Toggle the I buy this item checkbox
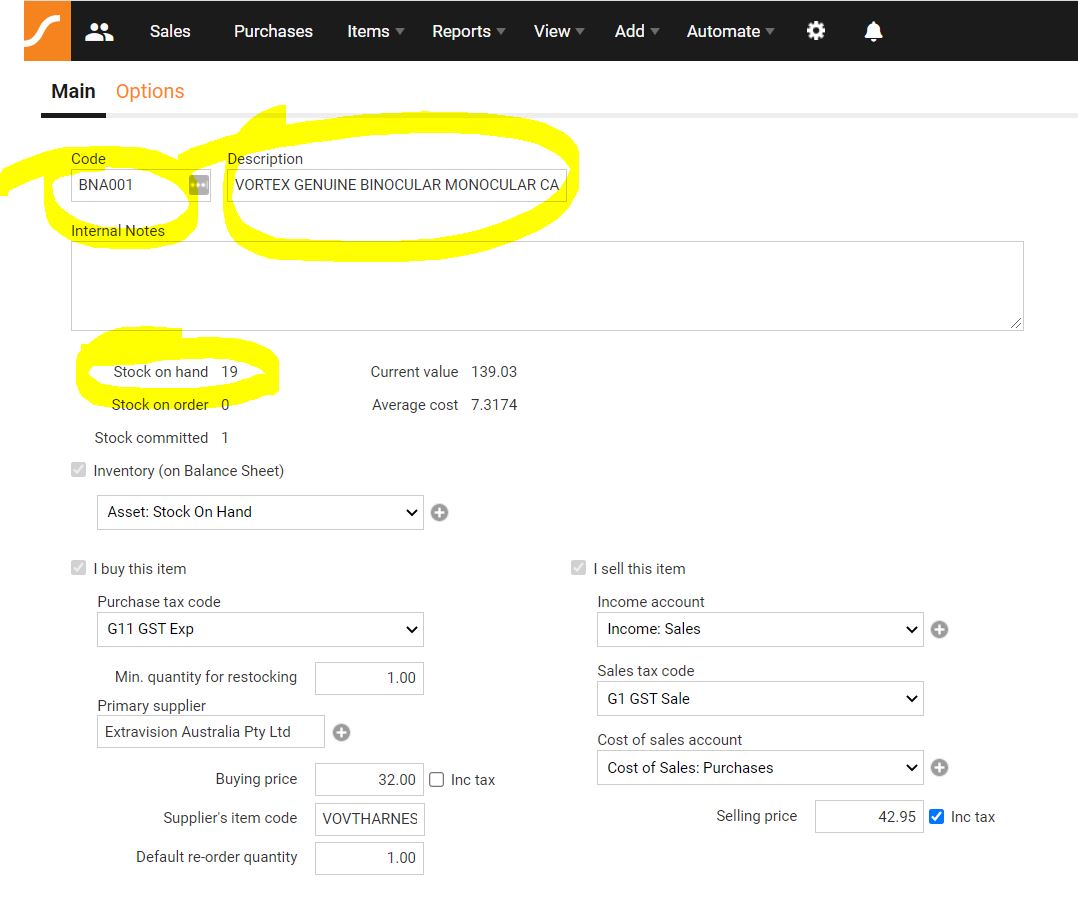 [x=78, y=568]
